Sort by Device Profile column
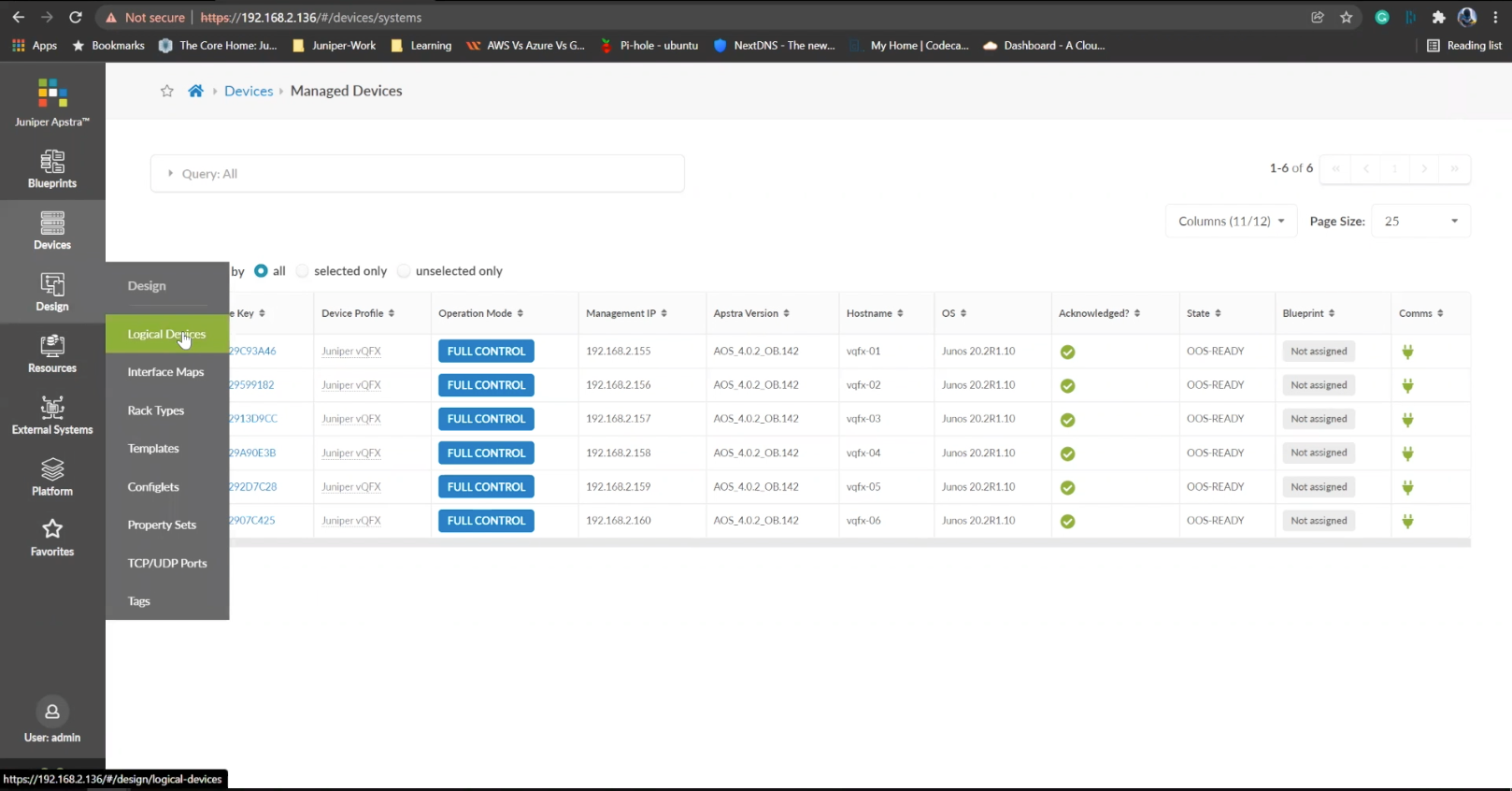Screen dimensions: 1512x791 tap(358, 313)
